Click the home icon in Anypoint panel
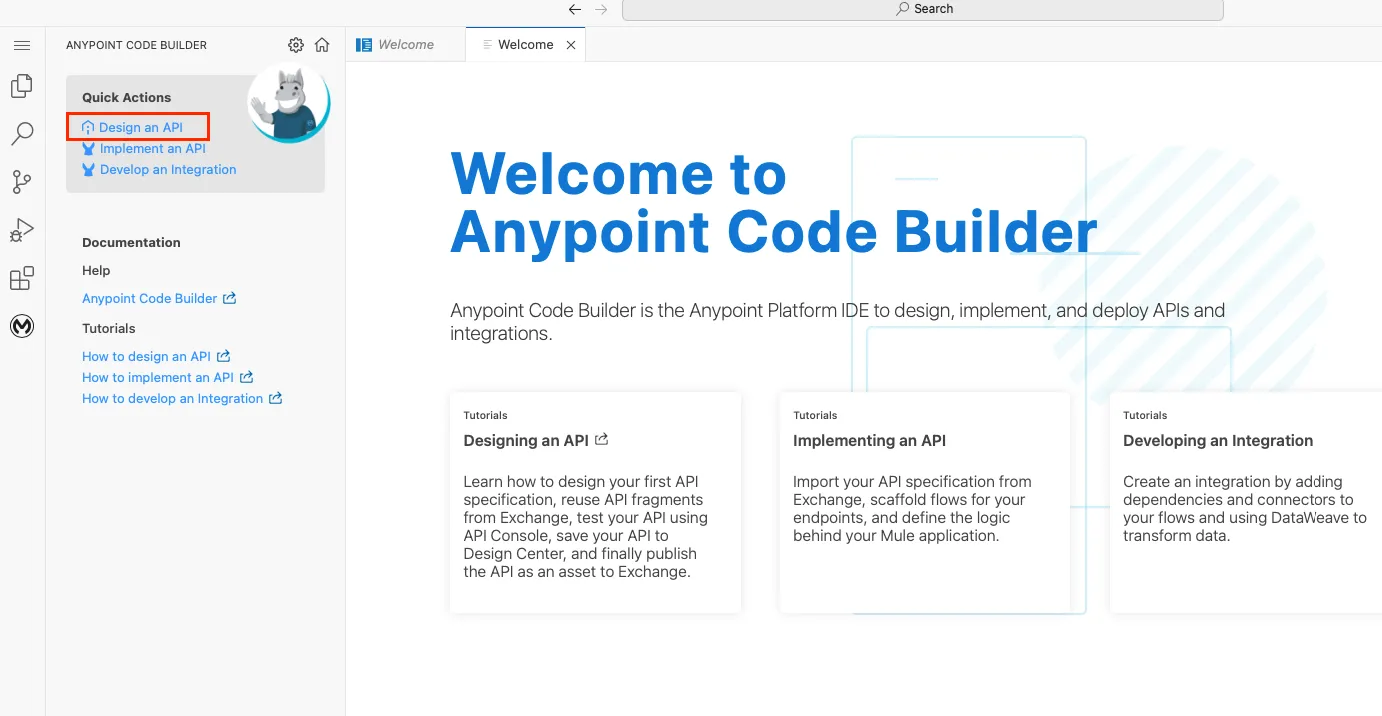The image size is (1382, 716). [x=322, y=45]
